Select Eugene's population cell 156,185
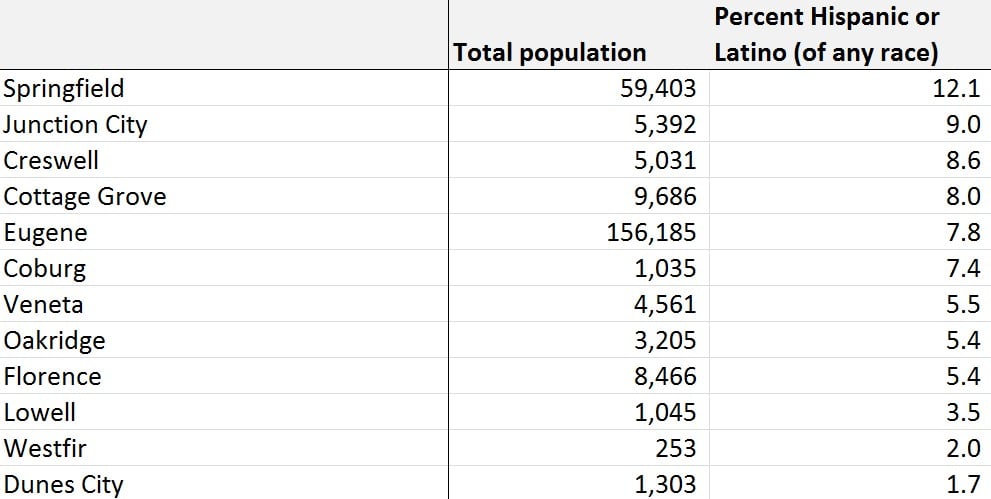Image resolution: width=991 pixels, height=499 pixels. 578,232
